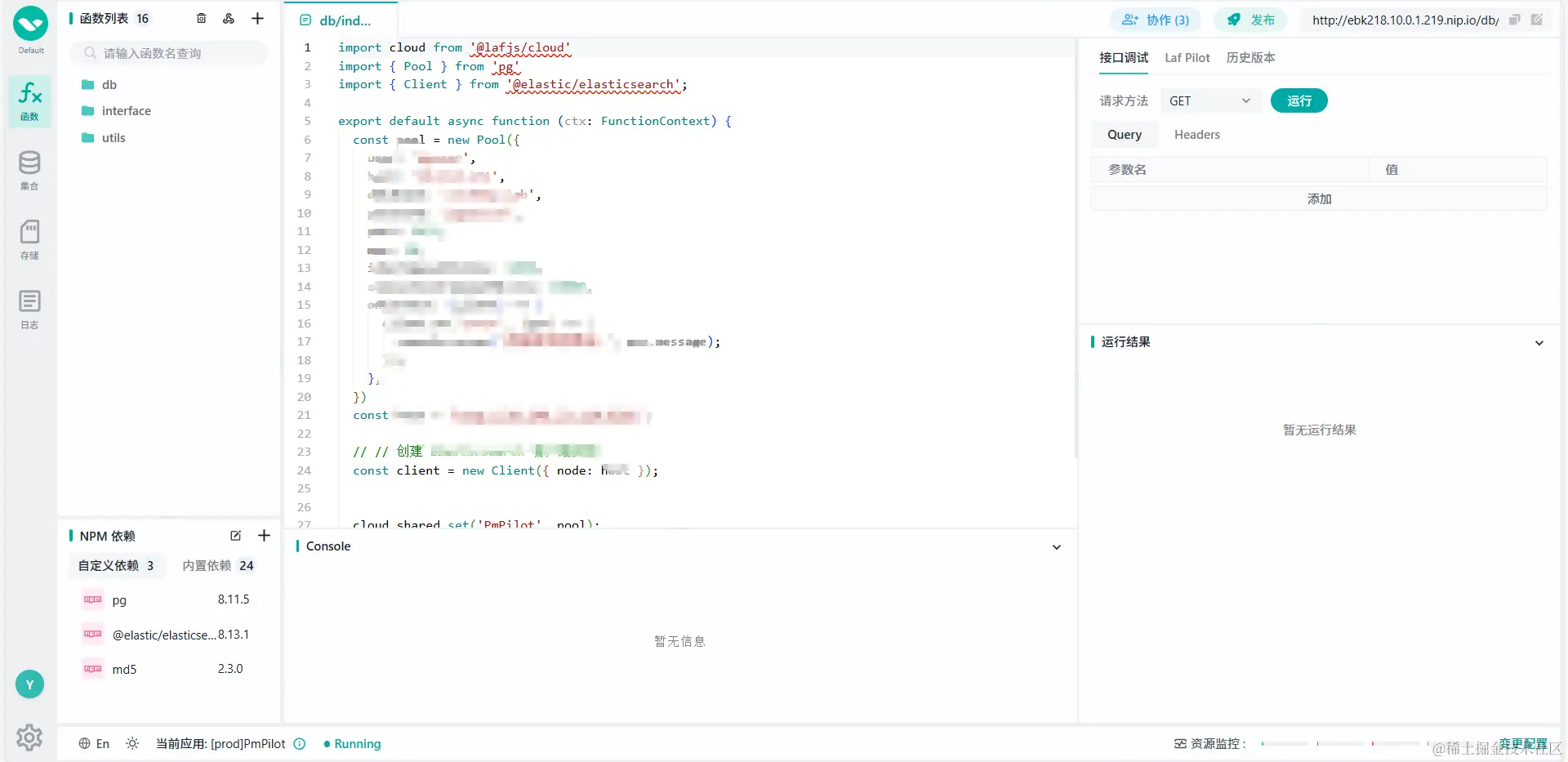1568x762 pixels.
Task: Collapse the 运行结果 panel
Action: tap(1539, 343)
